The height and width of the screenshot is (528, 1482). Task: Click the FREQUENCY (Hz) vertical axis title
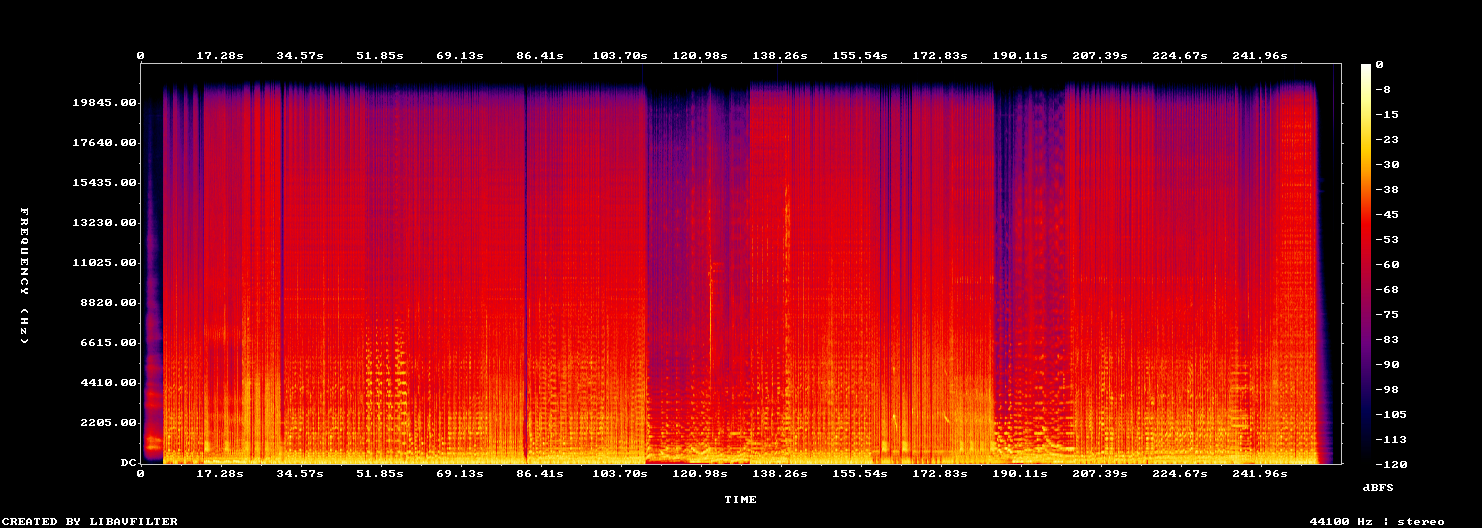24,276
